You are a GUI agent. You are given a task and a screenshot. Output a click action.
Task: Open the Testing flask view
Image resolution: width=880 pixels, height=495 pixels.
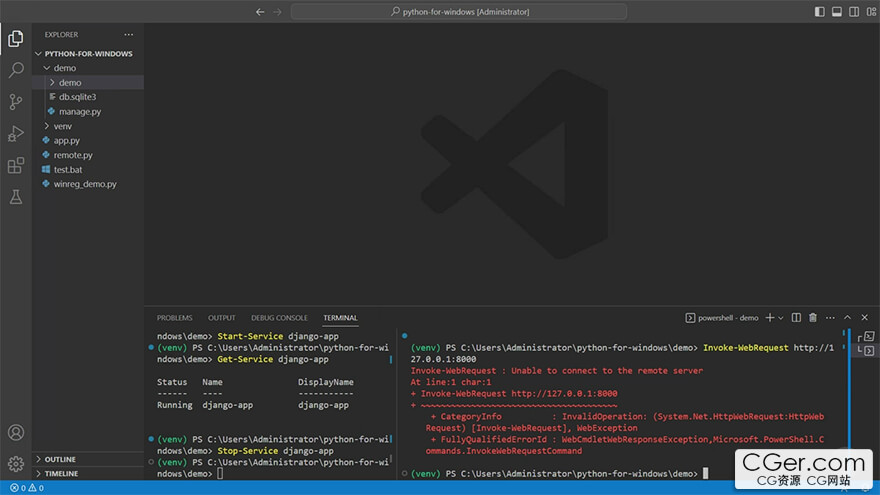16,197
